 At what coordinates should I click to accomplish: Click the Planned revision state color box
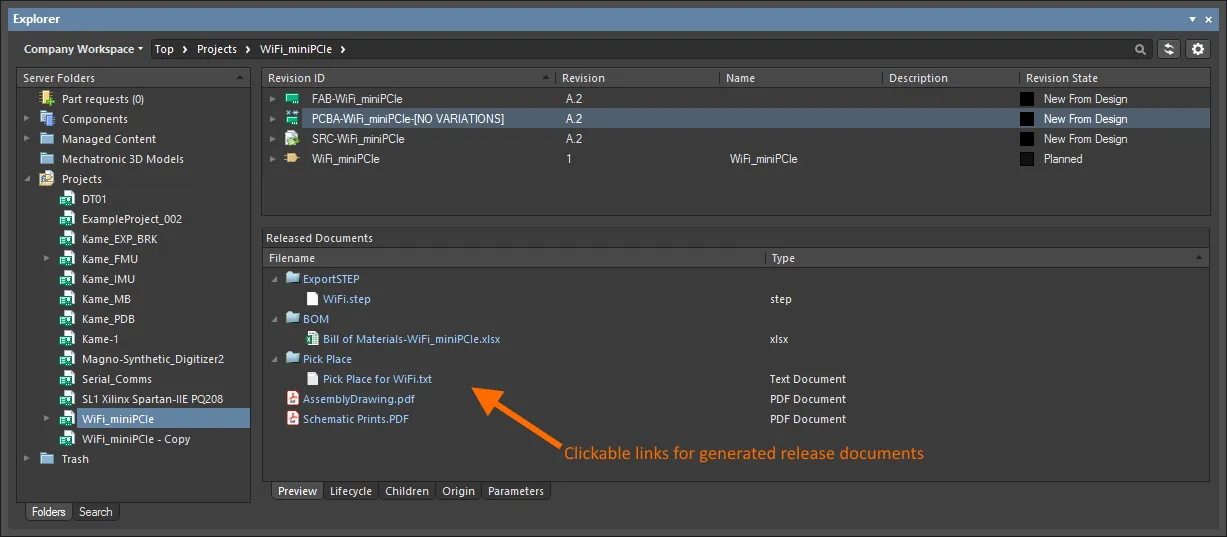pyautogui.click(x=1026, y=159)
